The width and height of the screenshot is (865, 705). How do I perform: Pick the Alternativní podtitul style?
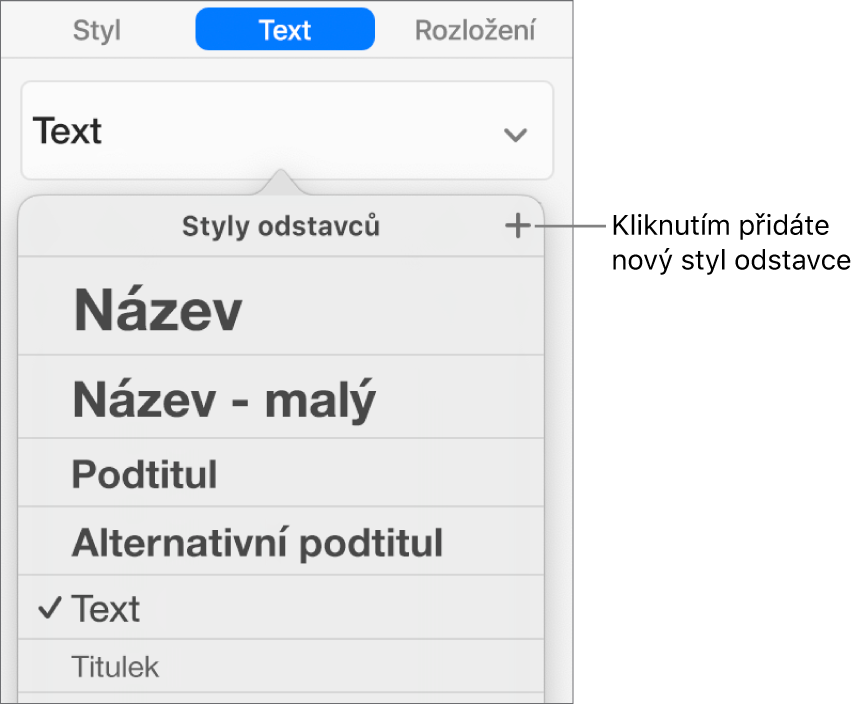[x=257, y=543]
